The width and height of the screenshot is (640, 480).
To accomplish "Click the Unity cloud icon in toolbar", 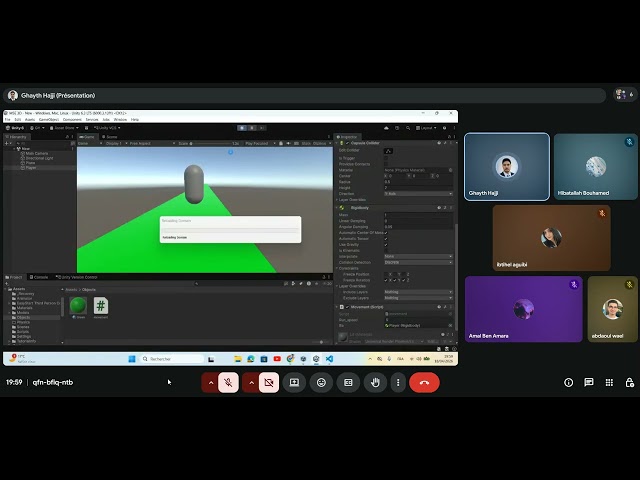I will (x=386, y=128).
